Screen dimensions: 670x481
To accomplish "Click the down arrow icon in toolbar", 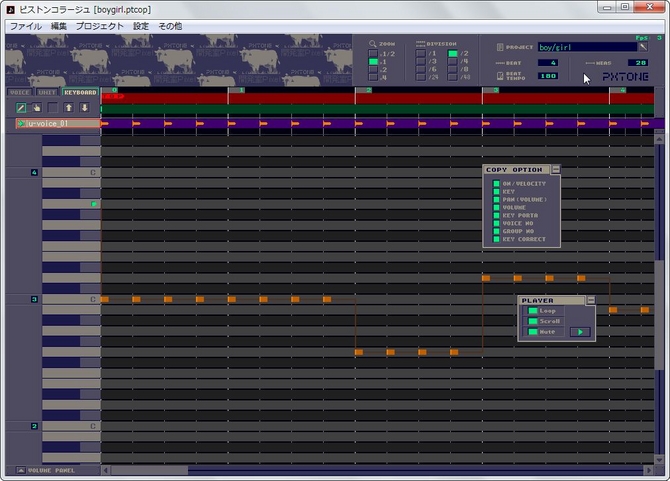I will [84, 107].
